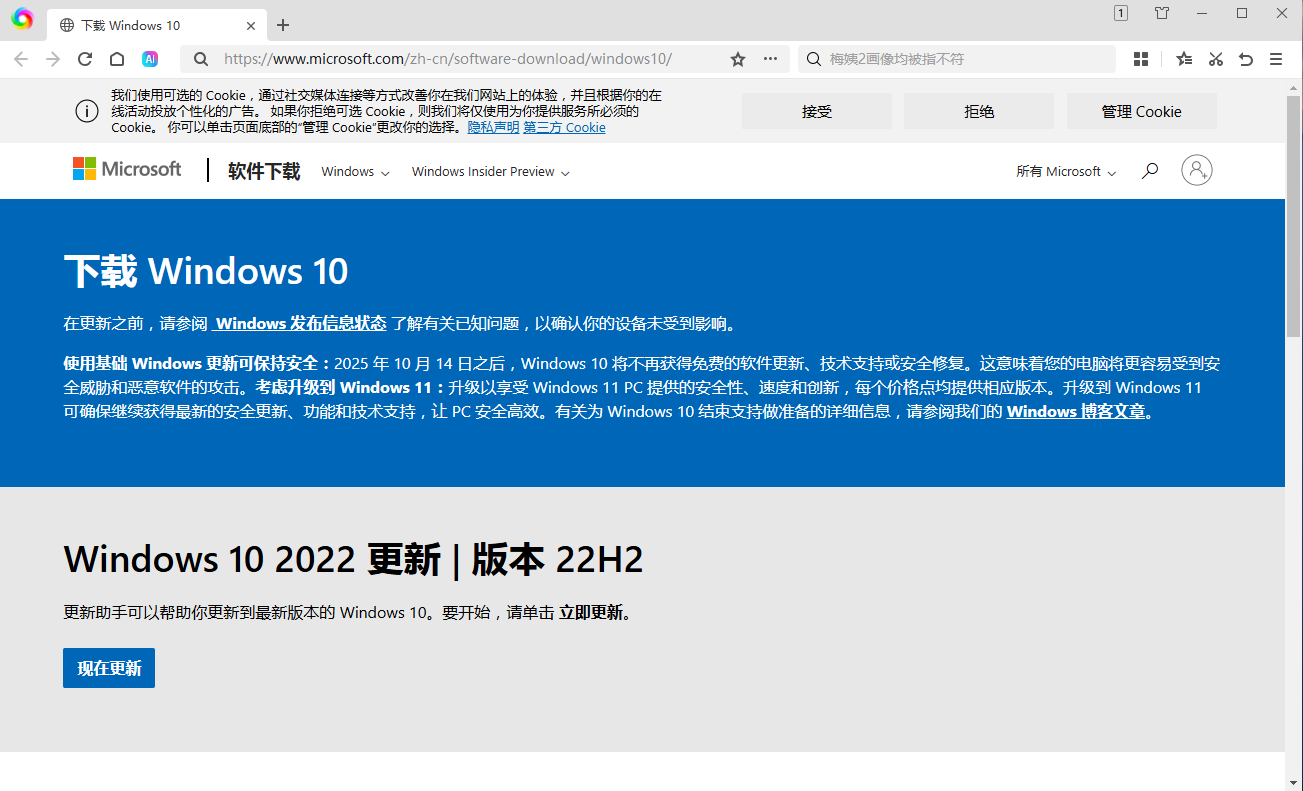Bookmark this page with star icon
The image size is (1303, 791).
pos(738,59)
